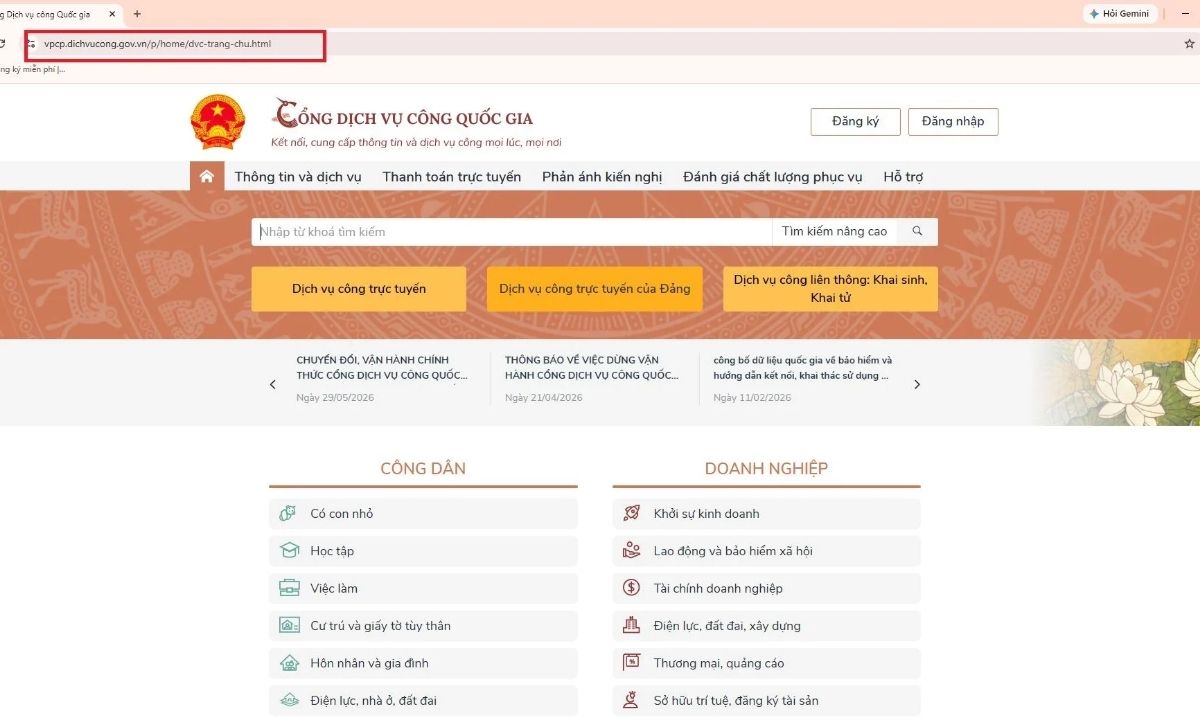
Task: Click the CÔNG DÂN section heading
Action: [423, 468]
